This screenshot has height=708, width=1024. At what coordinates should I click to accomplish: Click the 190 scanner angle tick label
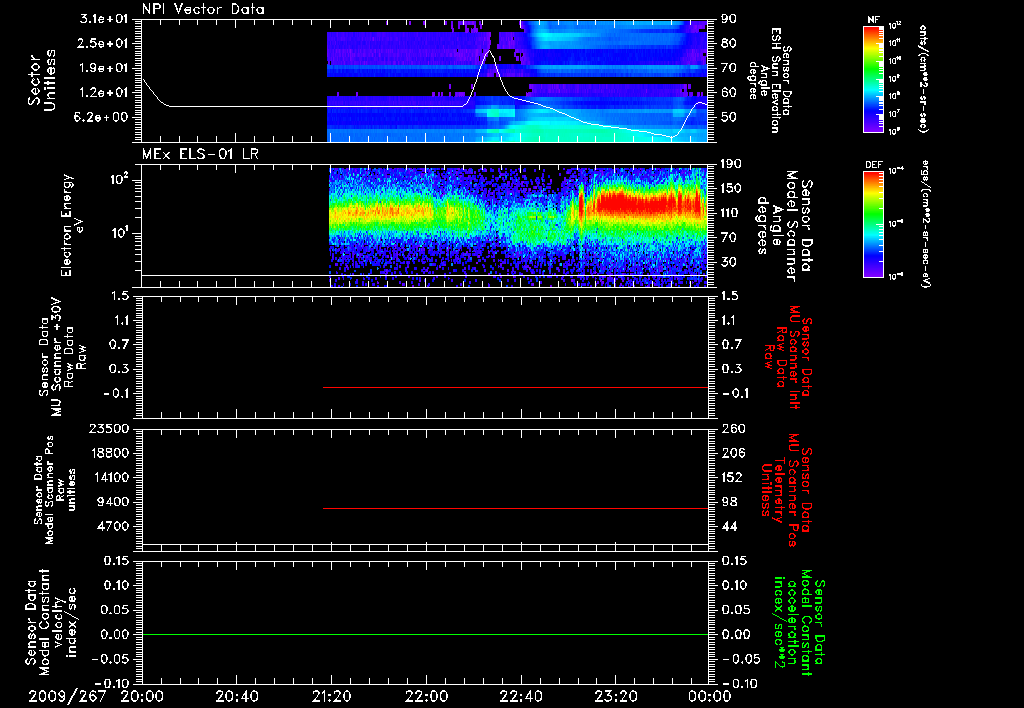click(x=731, y=164)
